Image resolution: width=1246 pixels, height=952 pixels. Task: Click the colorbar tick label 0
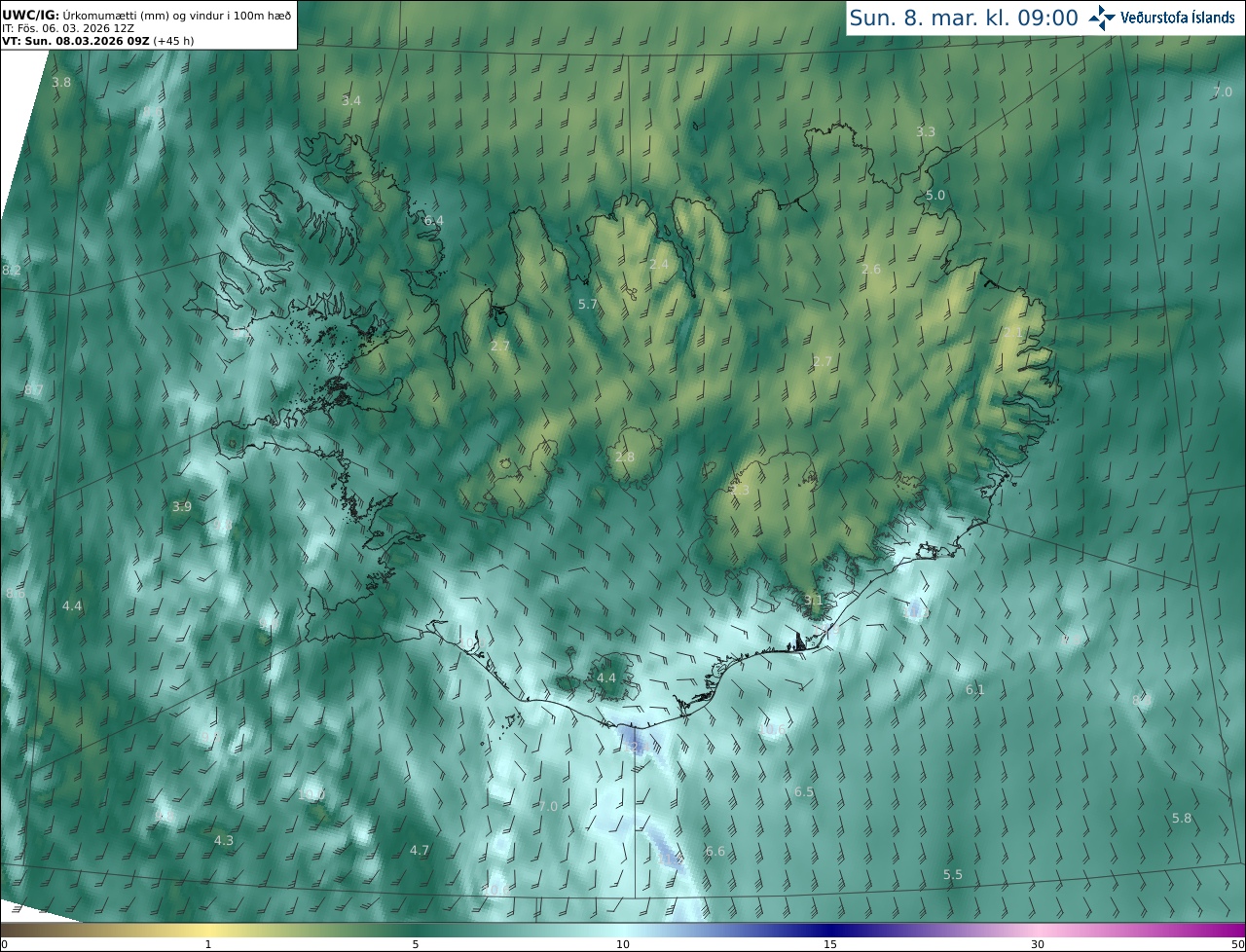point(3,944)
